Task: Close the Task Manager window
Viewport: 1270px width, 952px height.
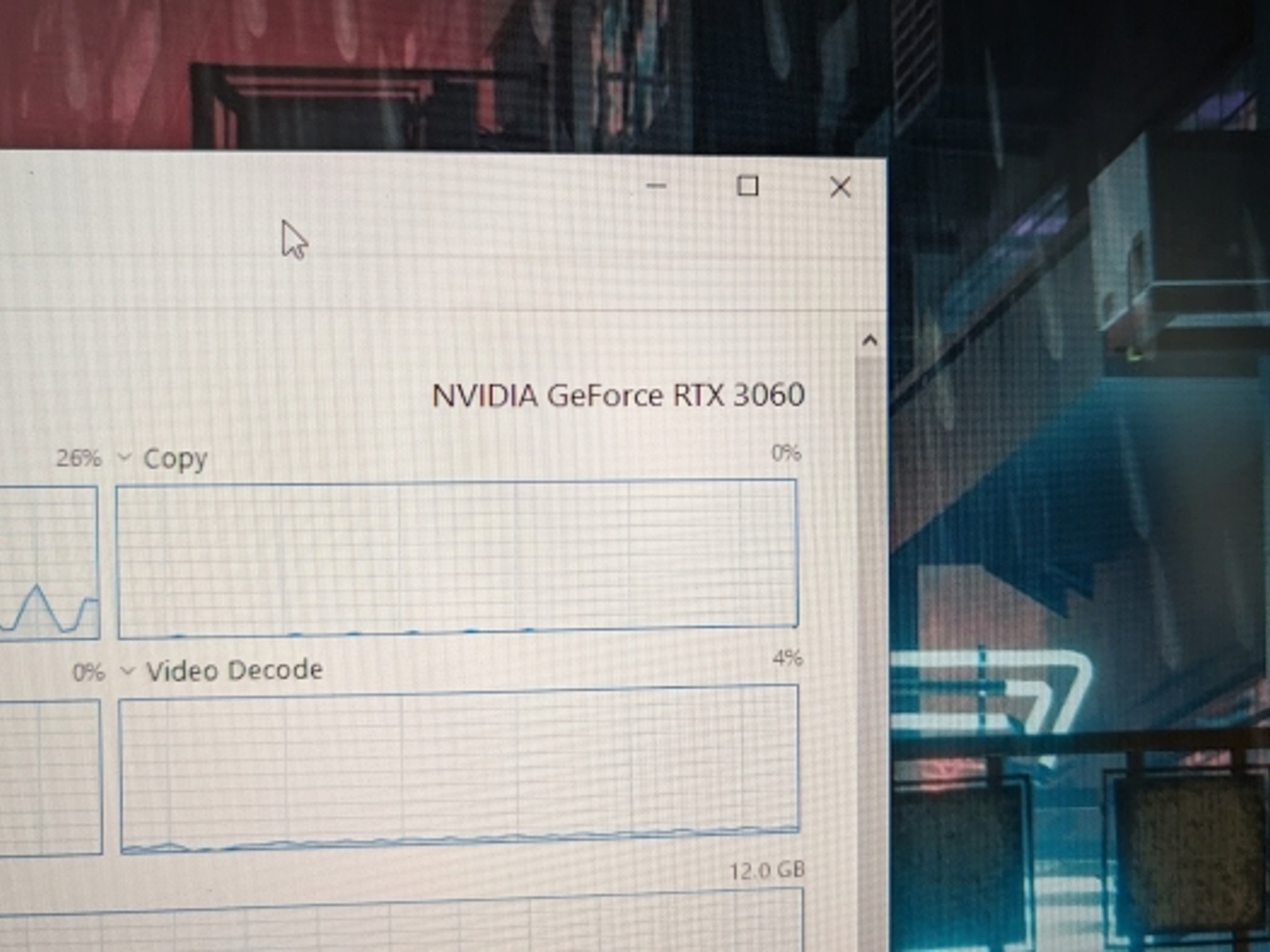Action: (840, 187)
